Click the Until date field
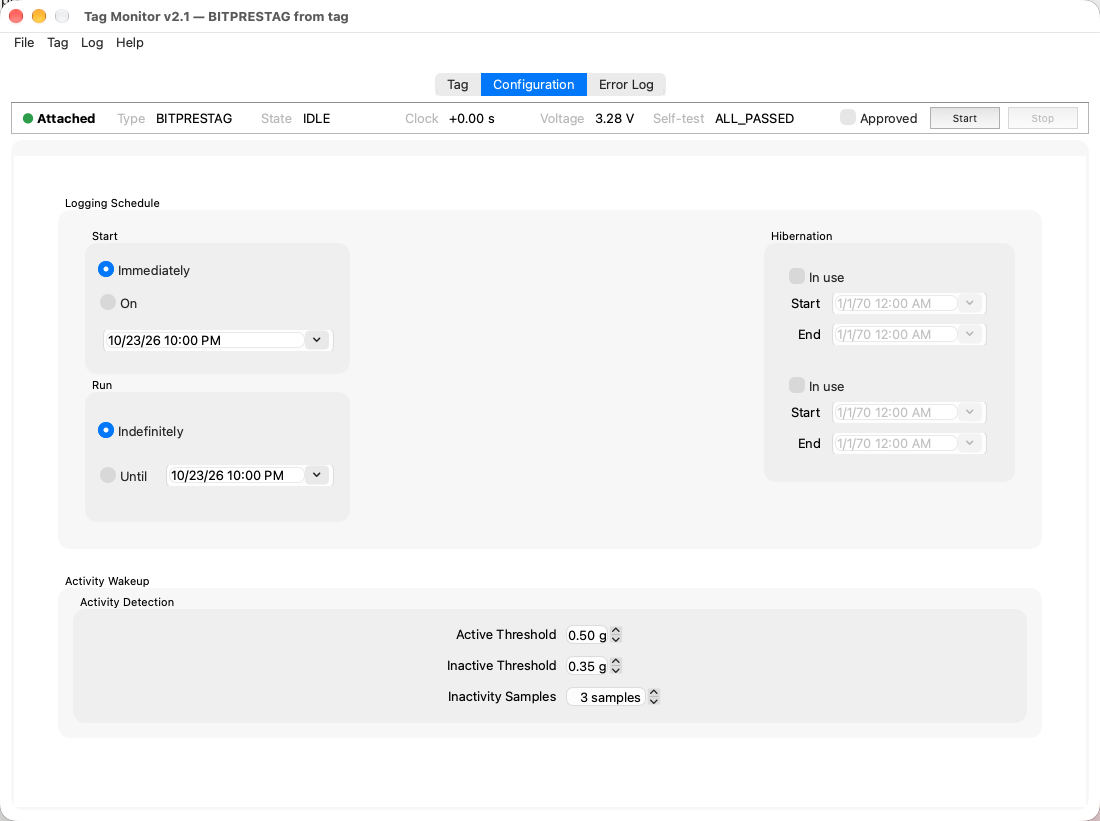 coord(236,476)
